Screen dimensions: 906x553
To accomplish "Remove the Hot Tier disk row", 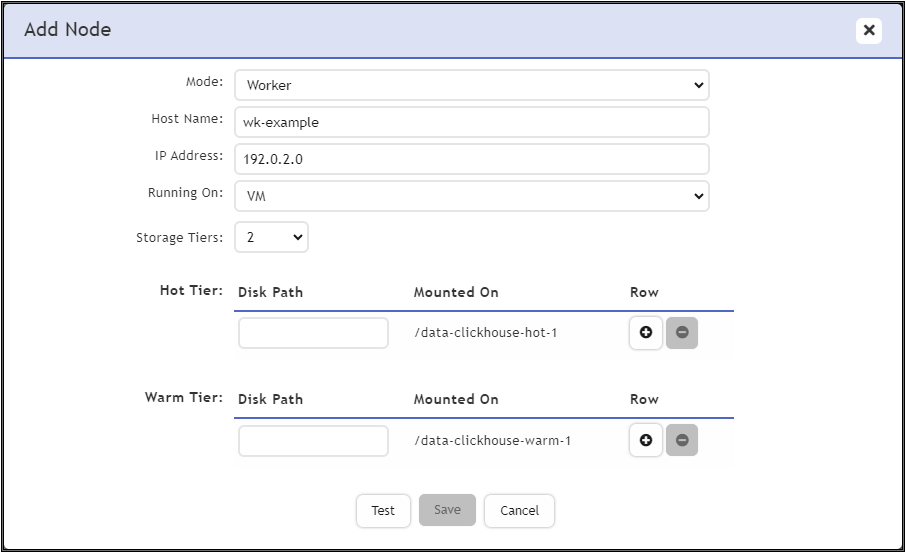I will tap(681, 333).
